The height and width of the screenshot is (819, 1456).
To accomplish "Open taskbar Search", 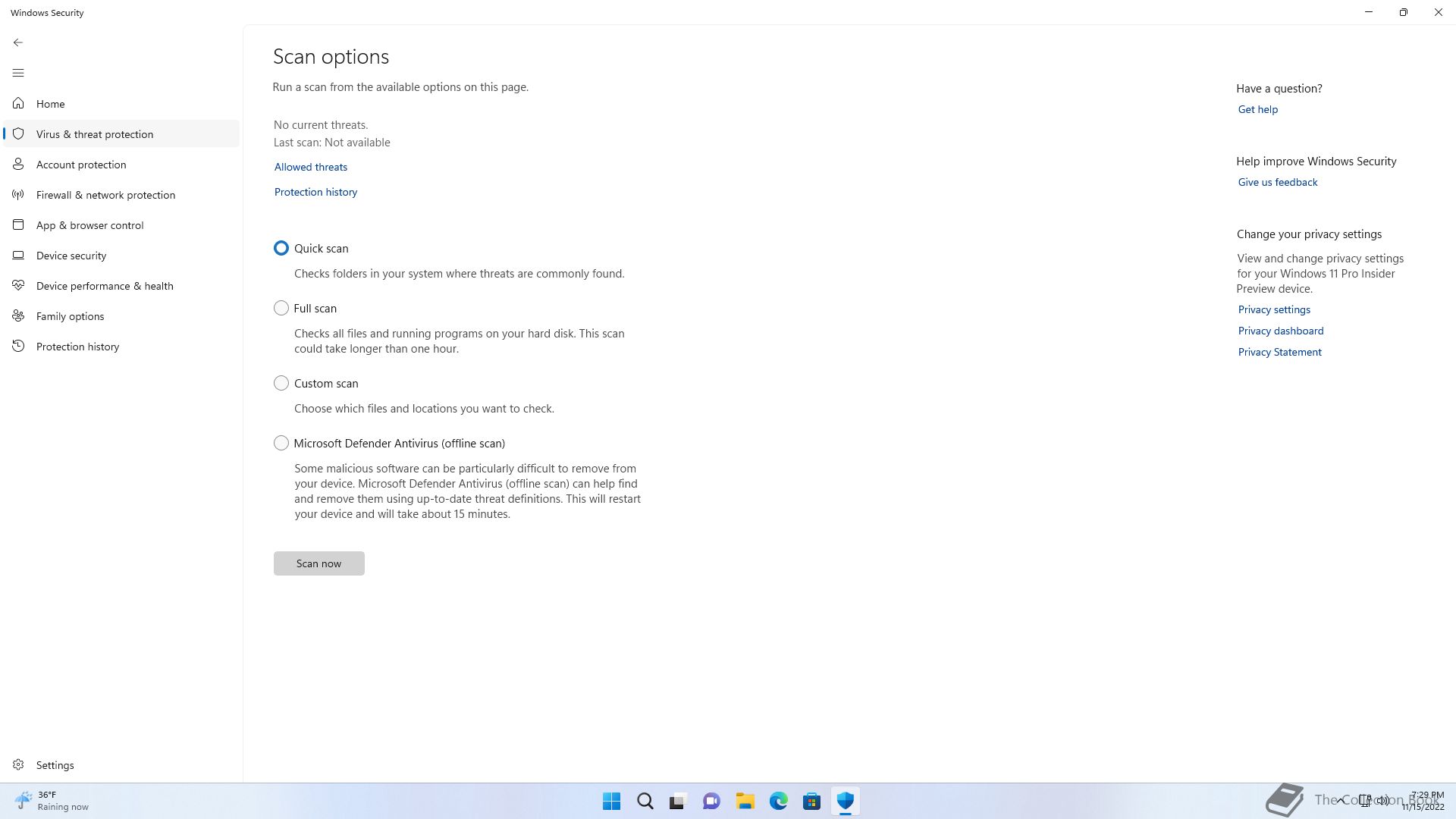I will coord(645,801).
